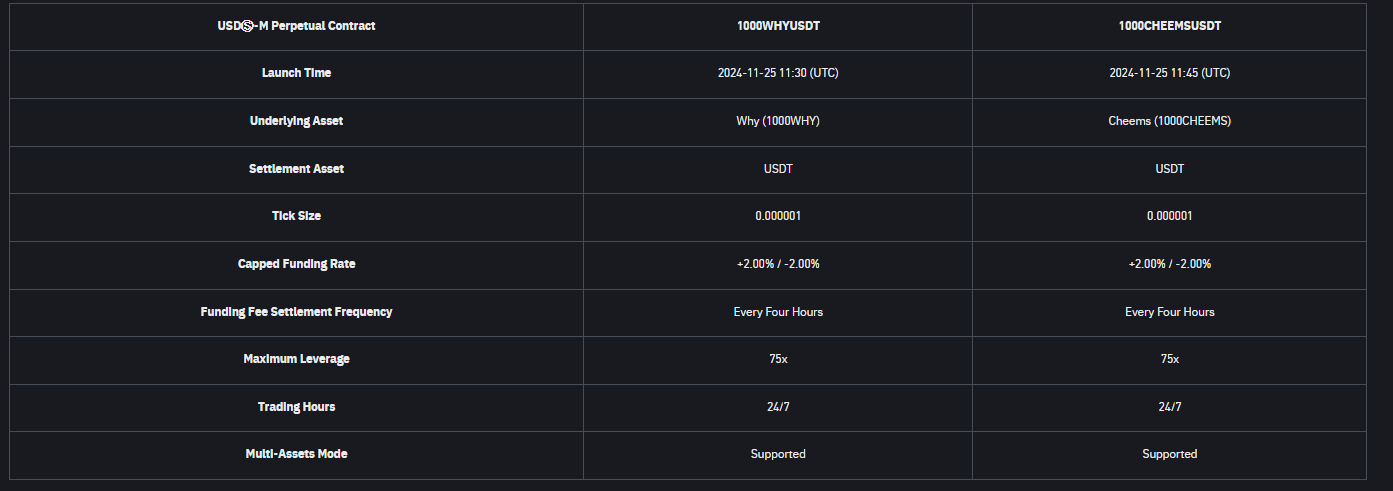Click the Capped Funding Rate row label

[296, 264]
